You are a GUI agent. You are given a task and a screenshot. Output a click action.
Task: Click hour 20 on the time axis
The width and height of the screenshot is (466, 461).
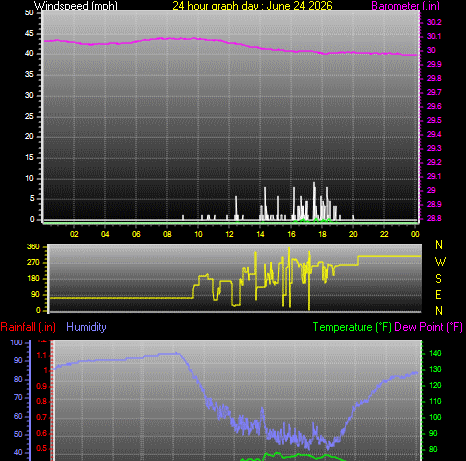click(x=353, y=234)
